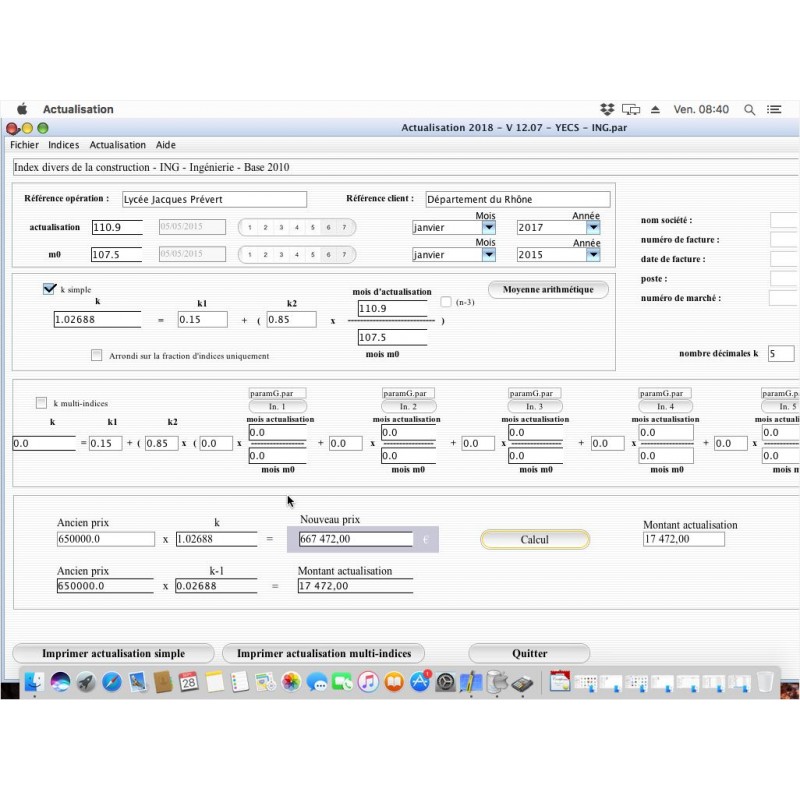Open Finder from the dock

click(34, 682)
